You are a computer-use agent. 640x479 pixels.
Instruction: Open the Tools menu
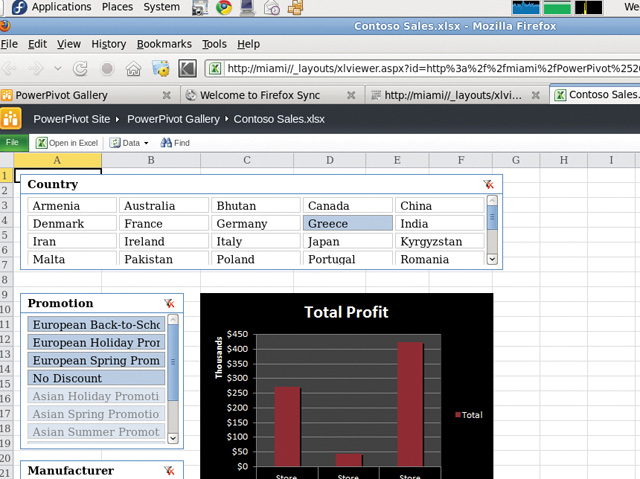[x=214, y=44]
